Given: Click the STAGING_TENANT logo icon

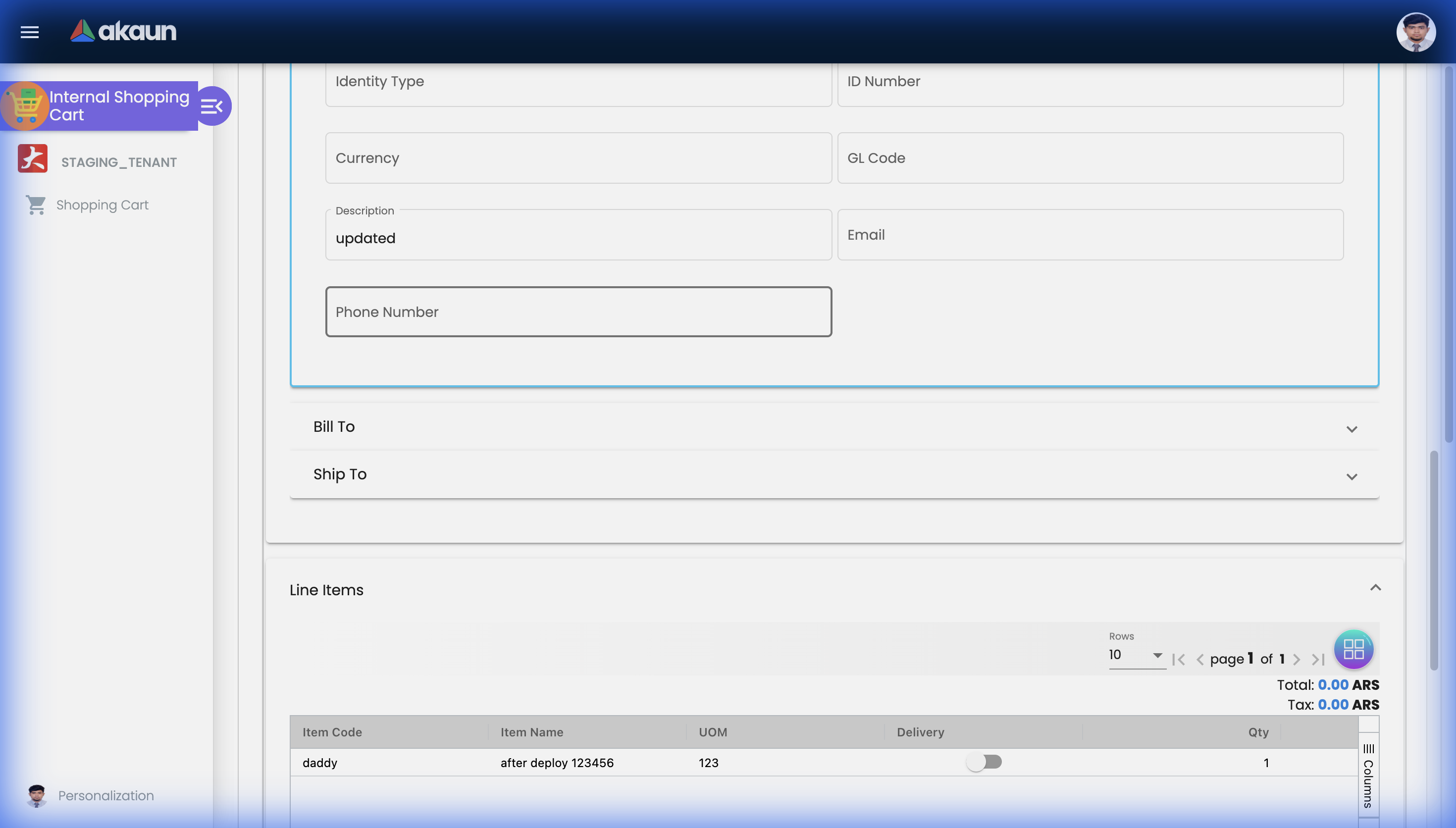Looking at the screenshot, I should pos(32,159).
